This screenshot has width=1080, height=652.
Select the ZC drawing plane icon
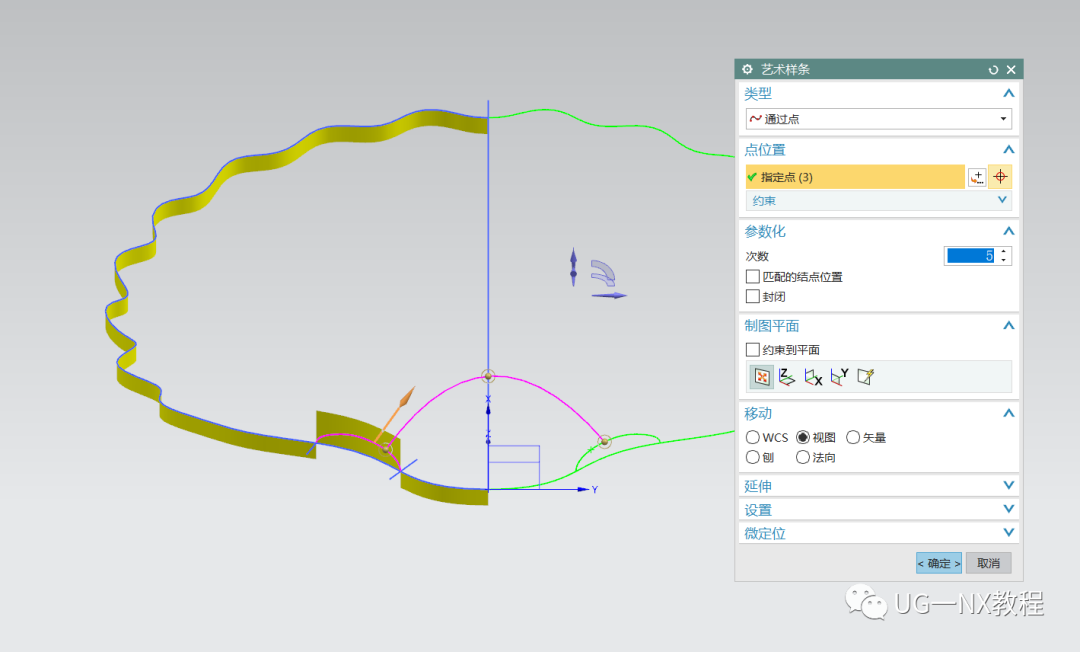786,376
